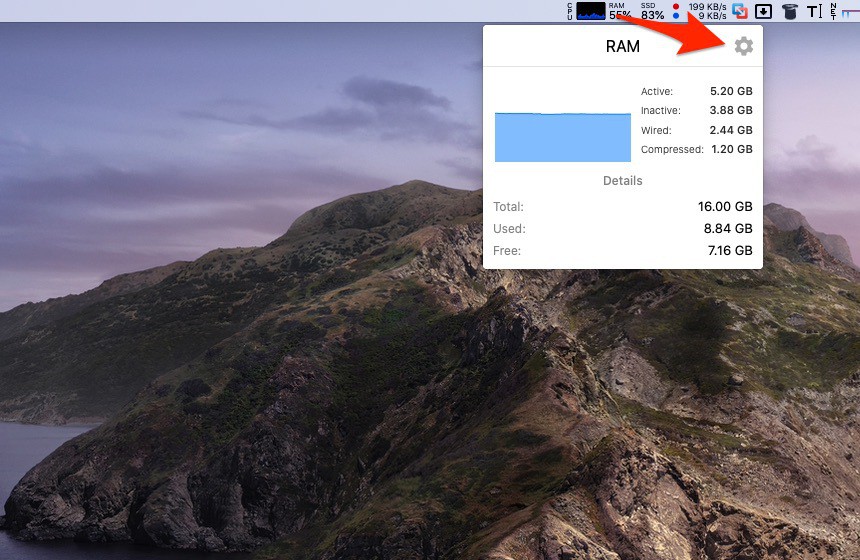
Task: Open the network speed KB/s indicator
Action: 700,11
